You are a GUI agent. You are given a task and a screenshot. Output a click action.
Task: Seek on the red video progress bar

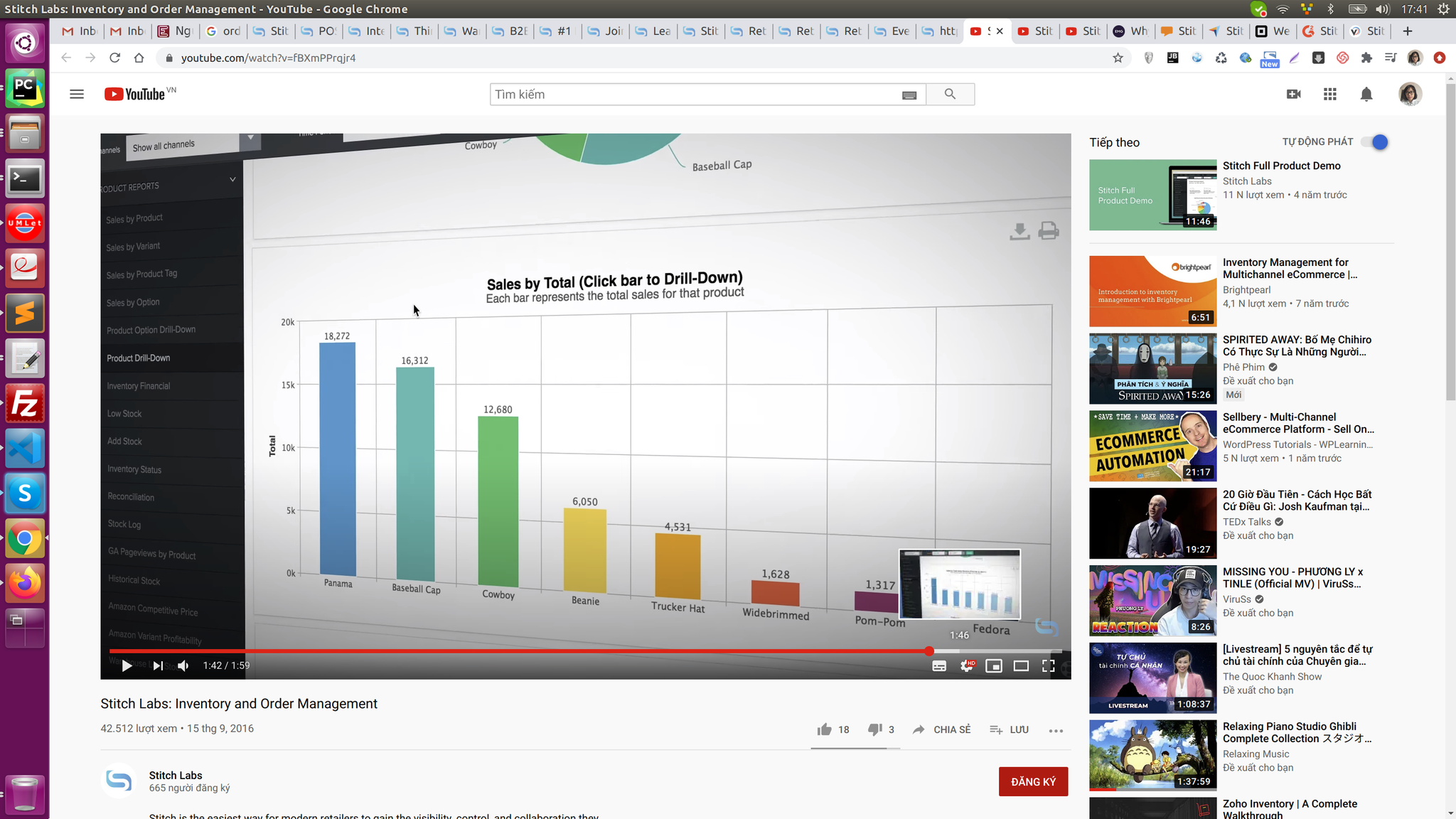519,651
